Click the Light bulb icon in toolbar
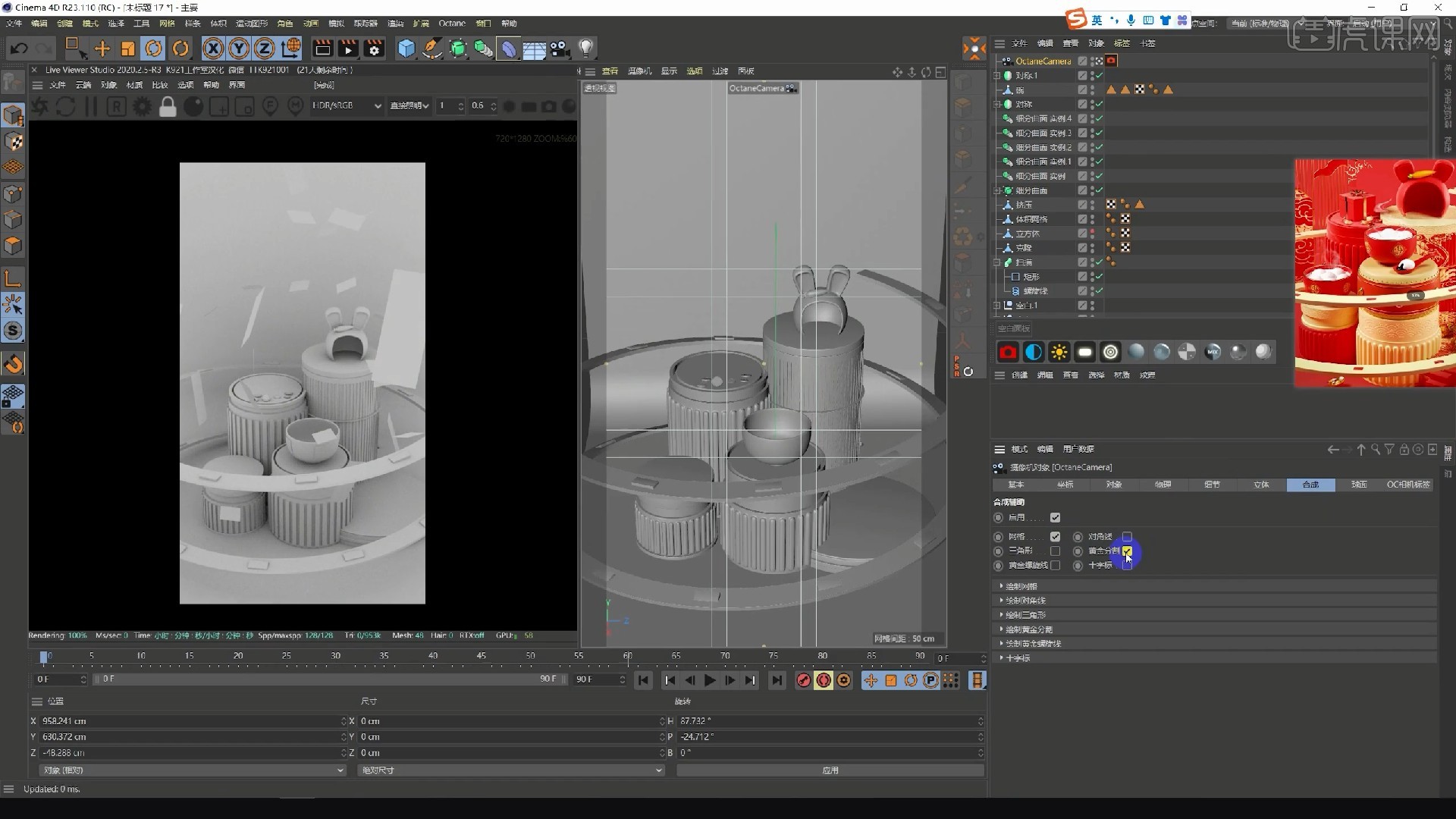This screenshot has width=1456, height=819. coord(585,49)
